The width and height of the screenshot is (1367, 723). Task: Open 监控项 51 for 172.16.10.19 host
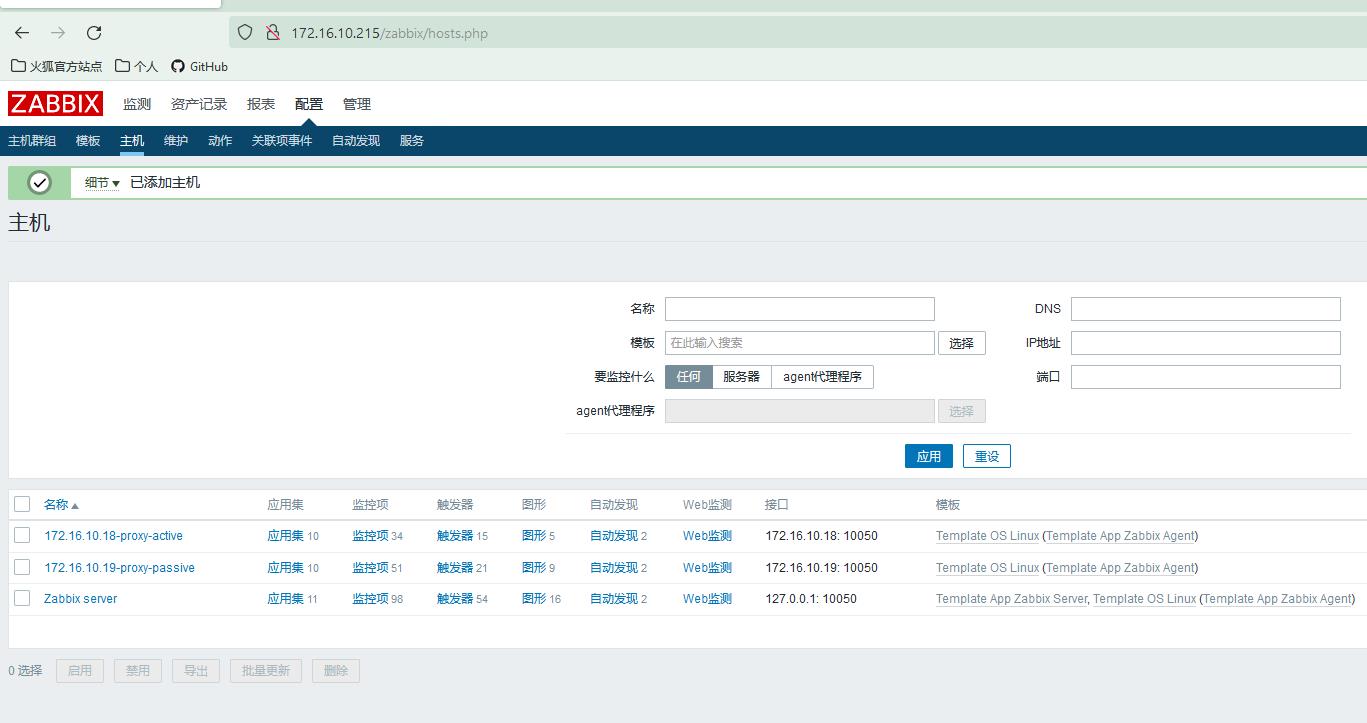click(x=370, y=568)
